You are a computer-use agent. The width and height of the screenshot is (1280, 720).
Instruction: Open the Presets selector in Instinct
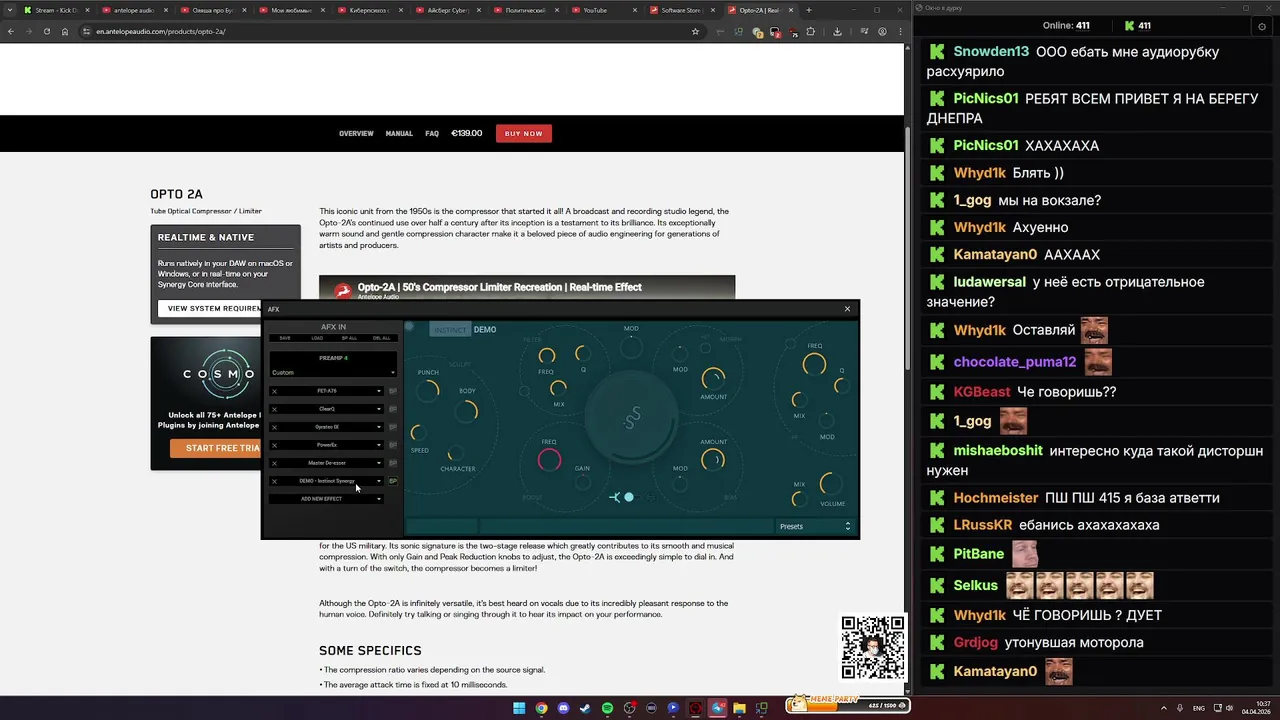click(815, 526)
